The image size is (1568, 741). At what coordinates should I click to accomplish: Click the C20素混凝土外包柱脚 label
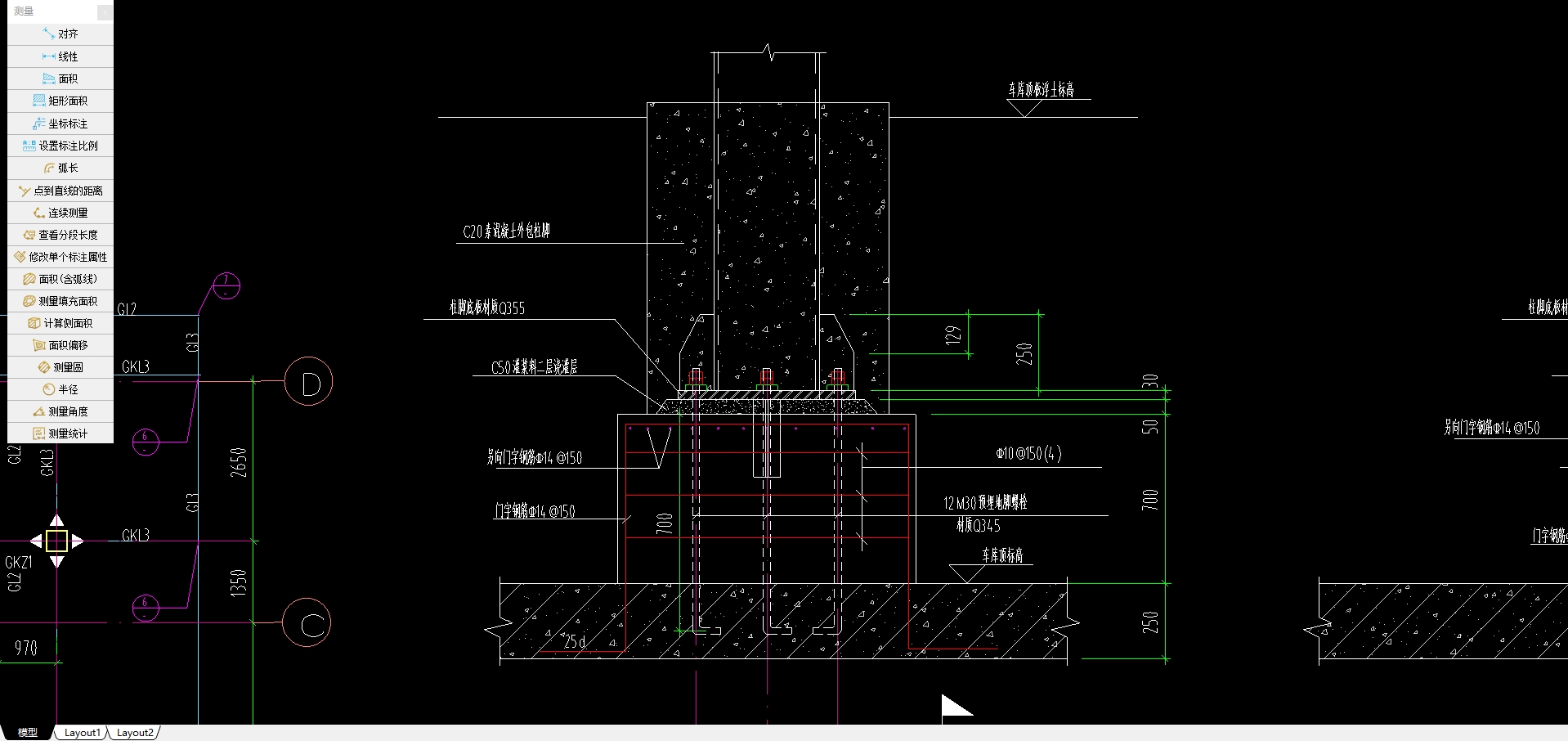[x=506, y=231]
